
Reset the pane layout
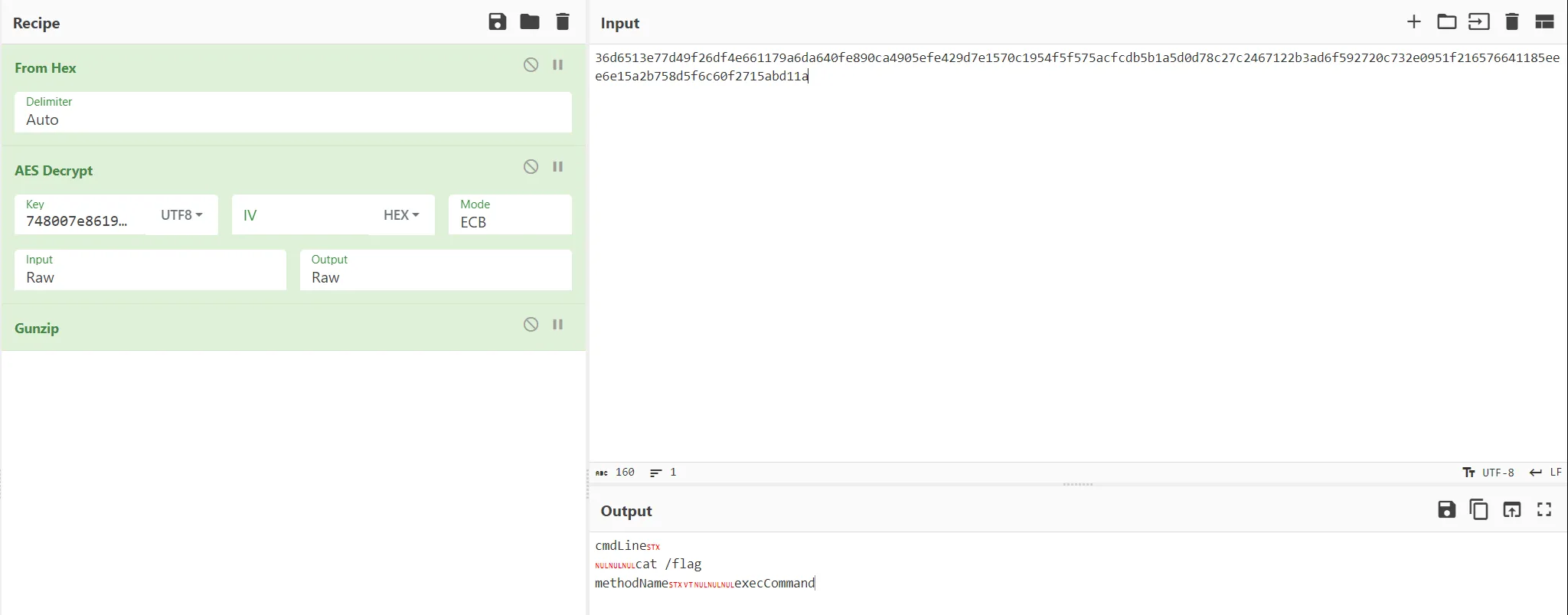point(1544,22)
